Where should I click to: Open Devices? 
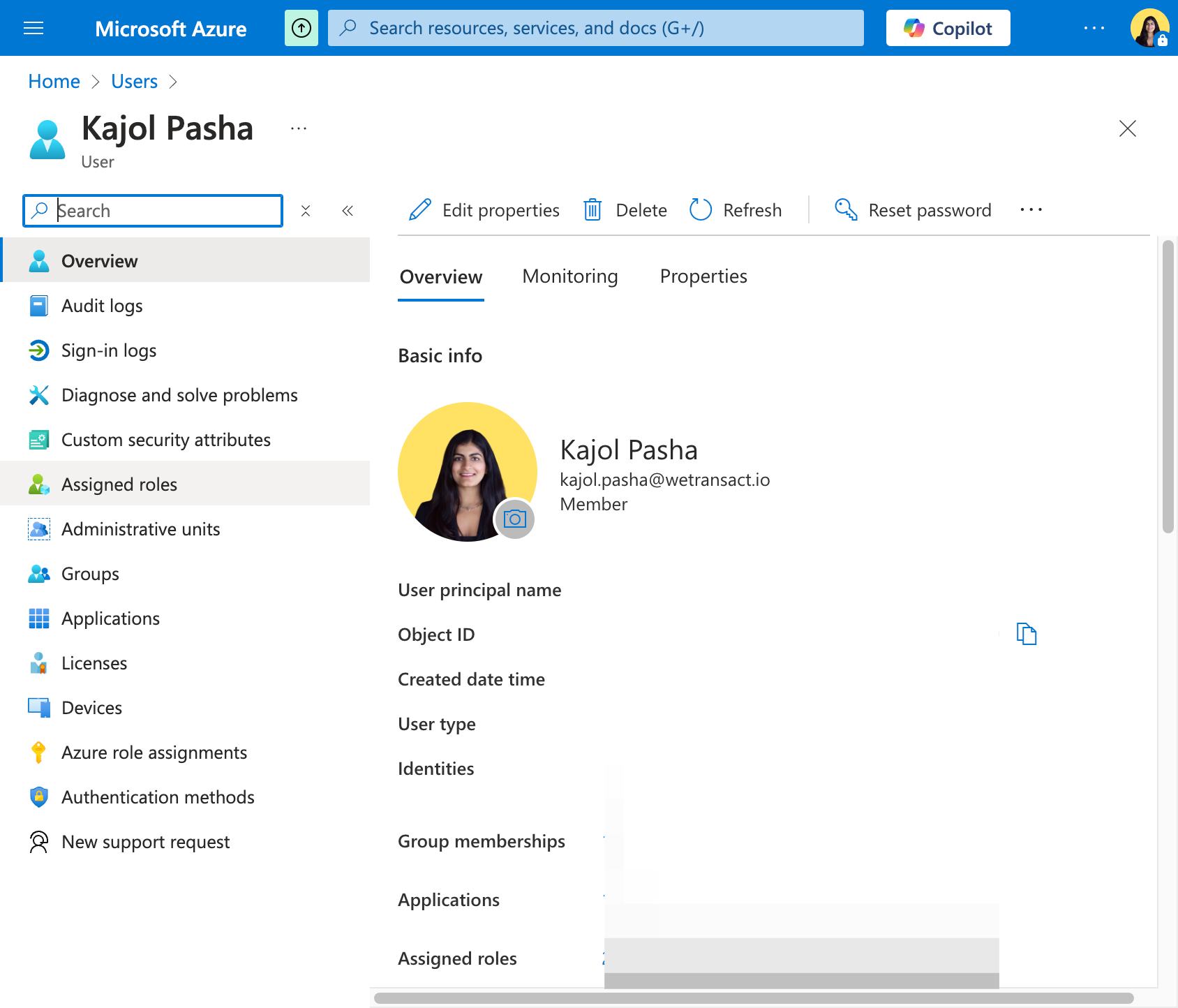(185, 707)
